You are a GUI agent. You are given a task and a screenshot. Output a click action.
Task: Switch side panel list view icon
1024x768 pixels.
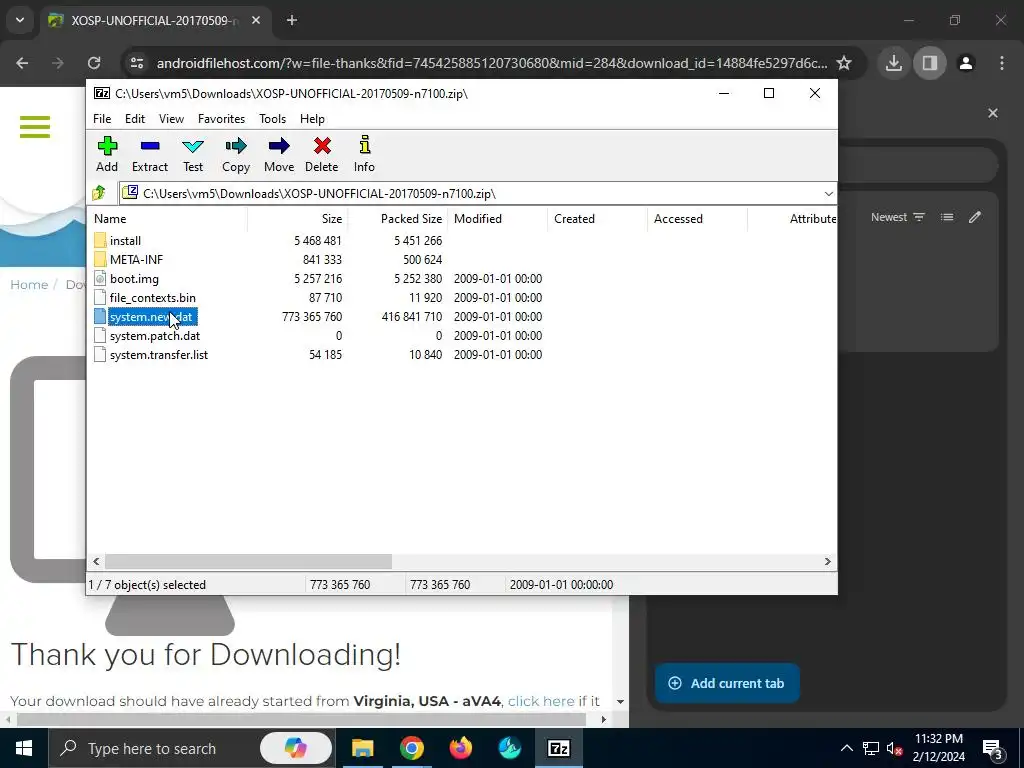click(x=947, y=217)
